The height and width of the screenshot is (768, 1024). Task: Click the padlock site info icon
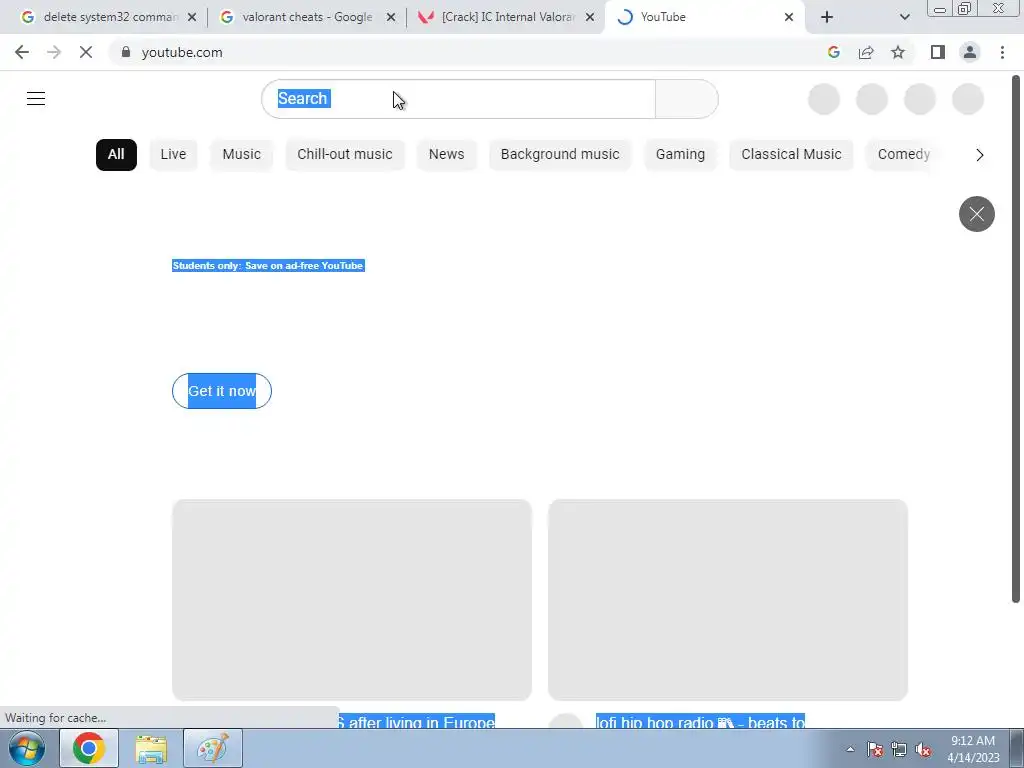coord(126,52)
